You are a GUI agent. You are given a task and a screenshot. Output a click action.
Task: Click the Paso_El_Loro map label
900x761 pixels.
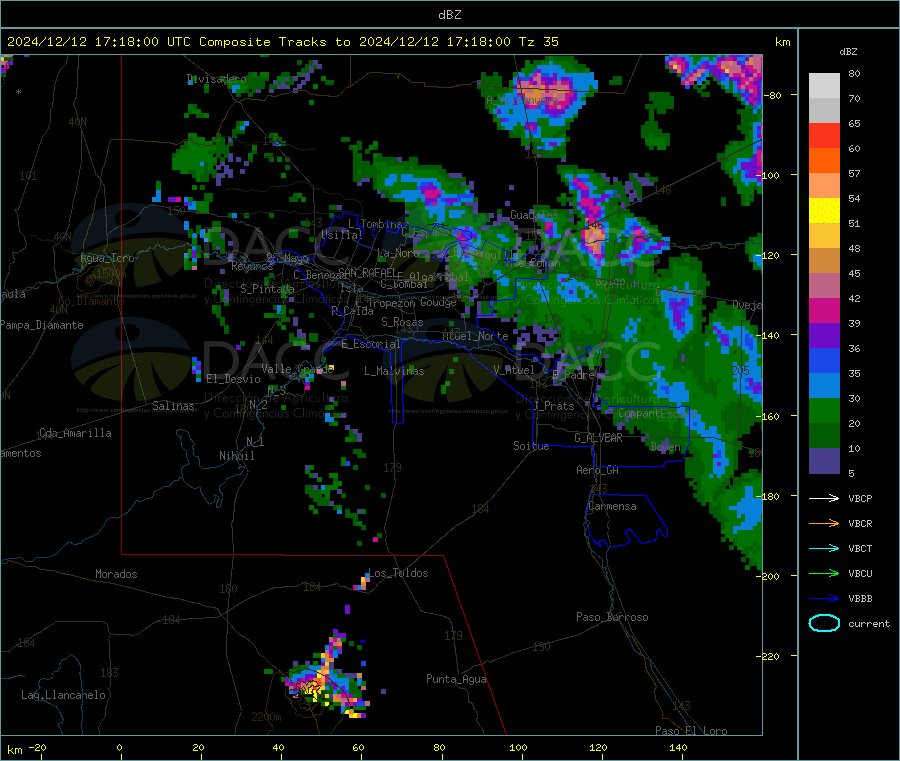691,731
